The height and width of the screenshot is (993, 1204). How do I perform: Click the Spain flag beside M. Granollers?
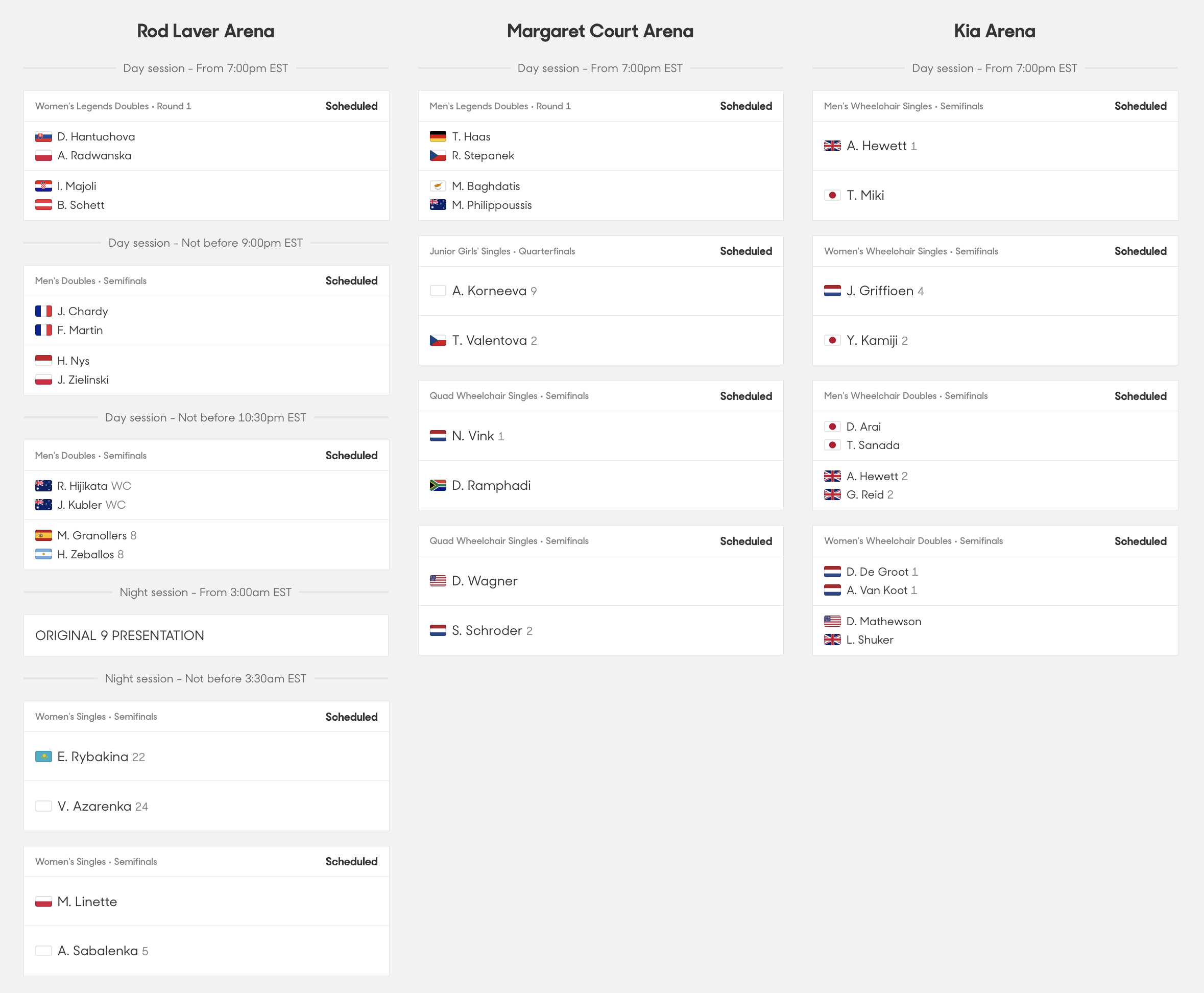(43, 535)
